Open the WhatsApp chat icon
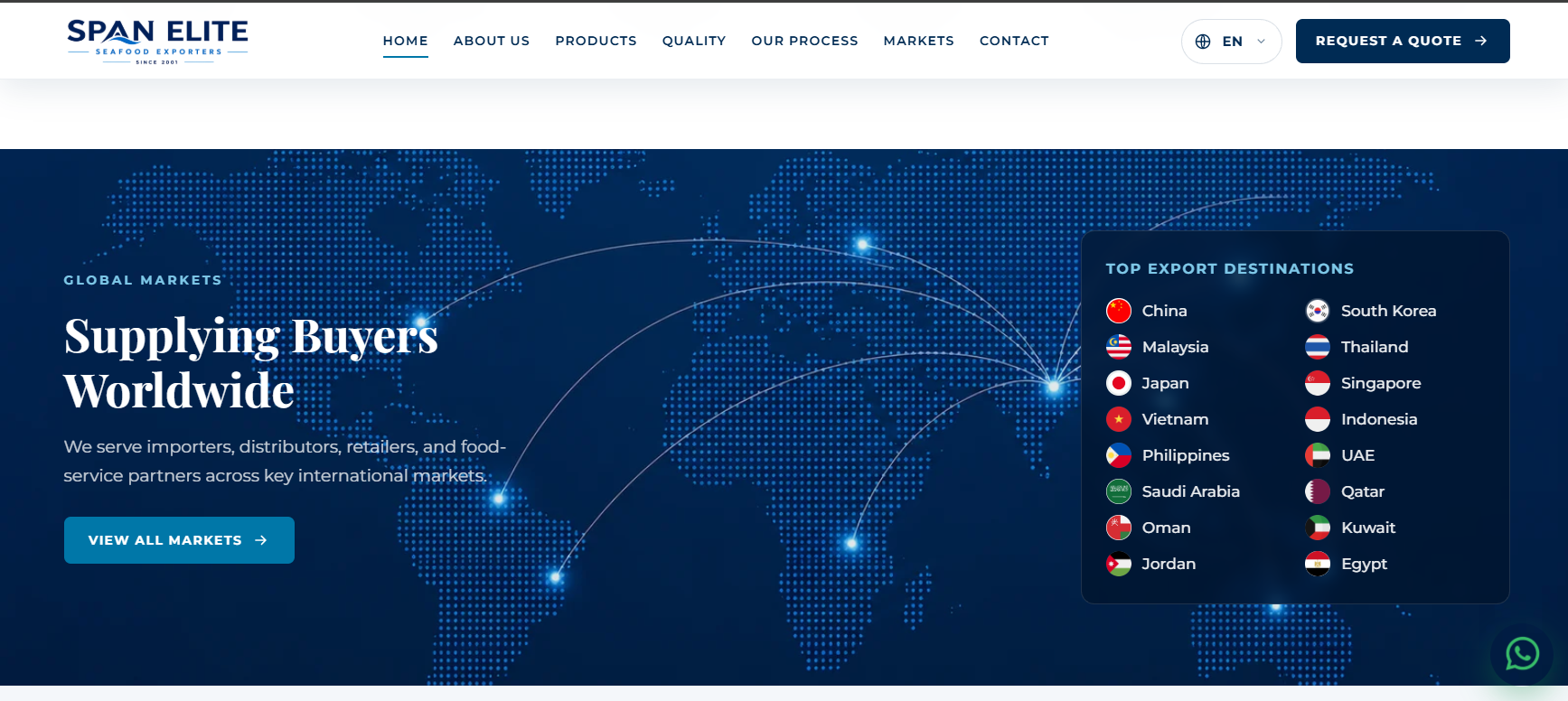Image resolution: width=1568 pixels, height=701 pixels. point(1522,653)
